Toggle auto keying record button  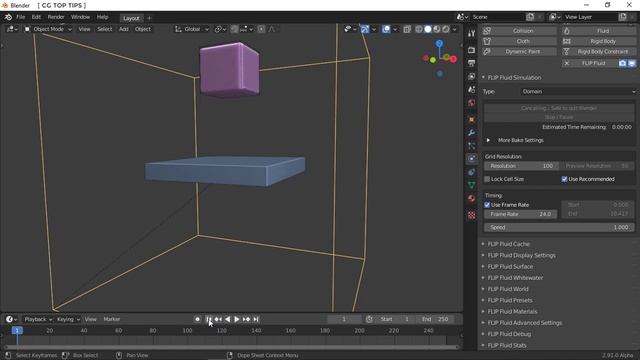pos(198,319)
